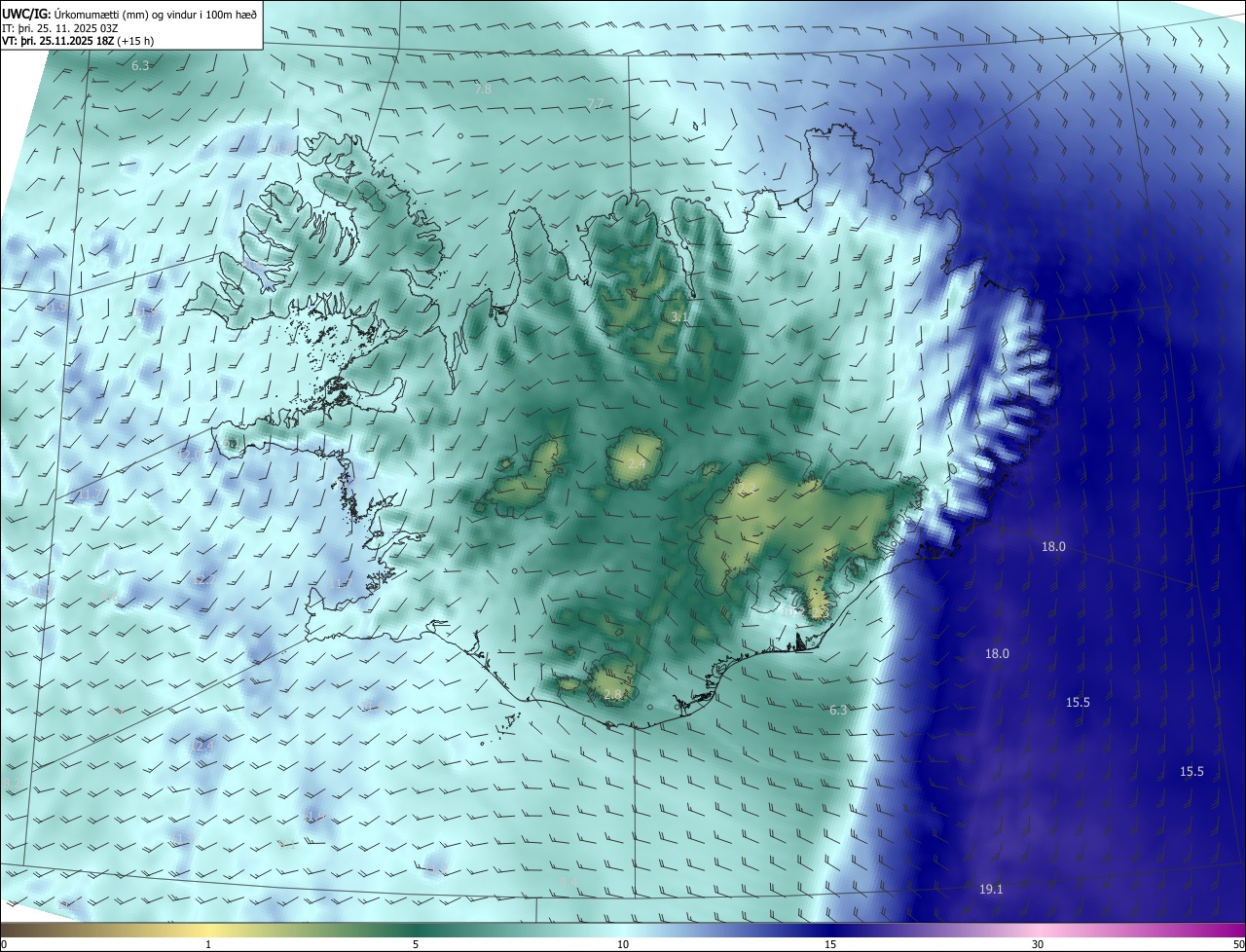This screenshot has width=1246, height=952.
Task: Click the 30 tick label on the colour scale
Action: [1038, 944]
